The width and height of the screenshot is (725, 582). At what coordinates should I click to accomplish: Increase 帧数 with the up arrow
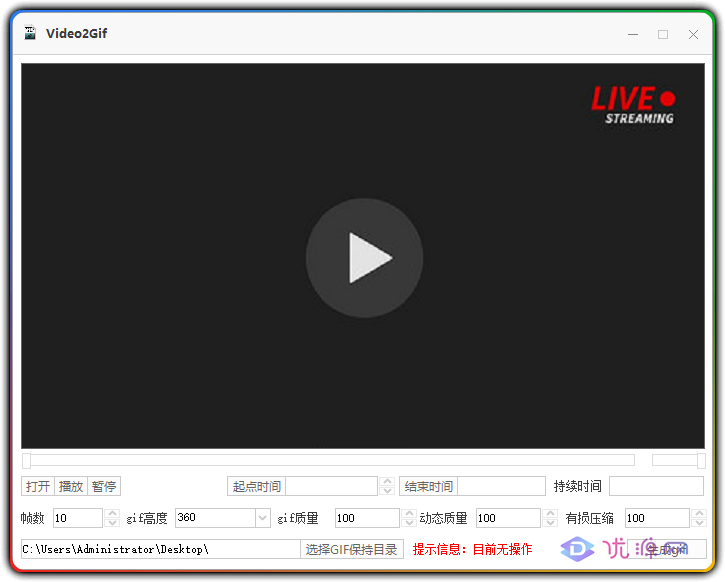pyautogui.click(x=112, y=513)
